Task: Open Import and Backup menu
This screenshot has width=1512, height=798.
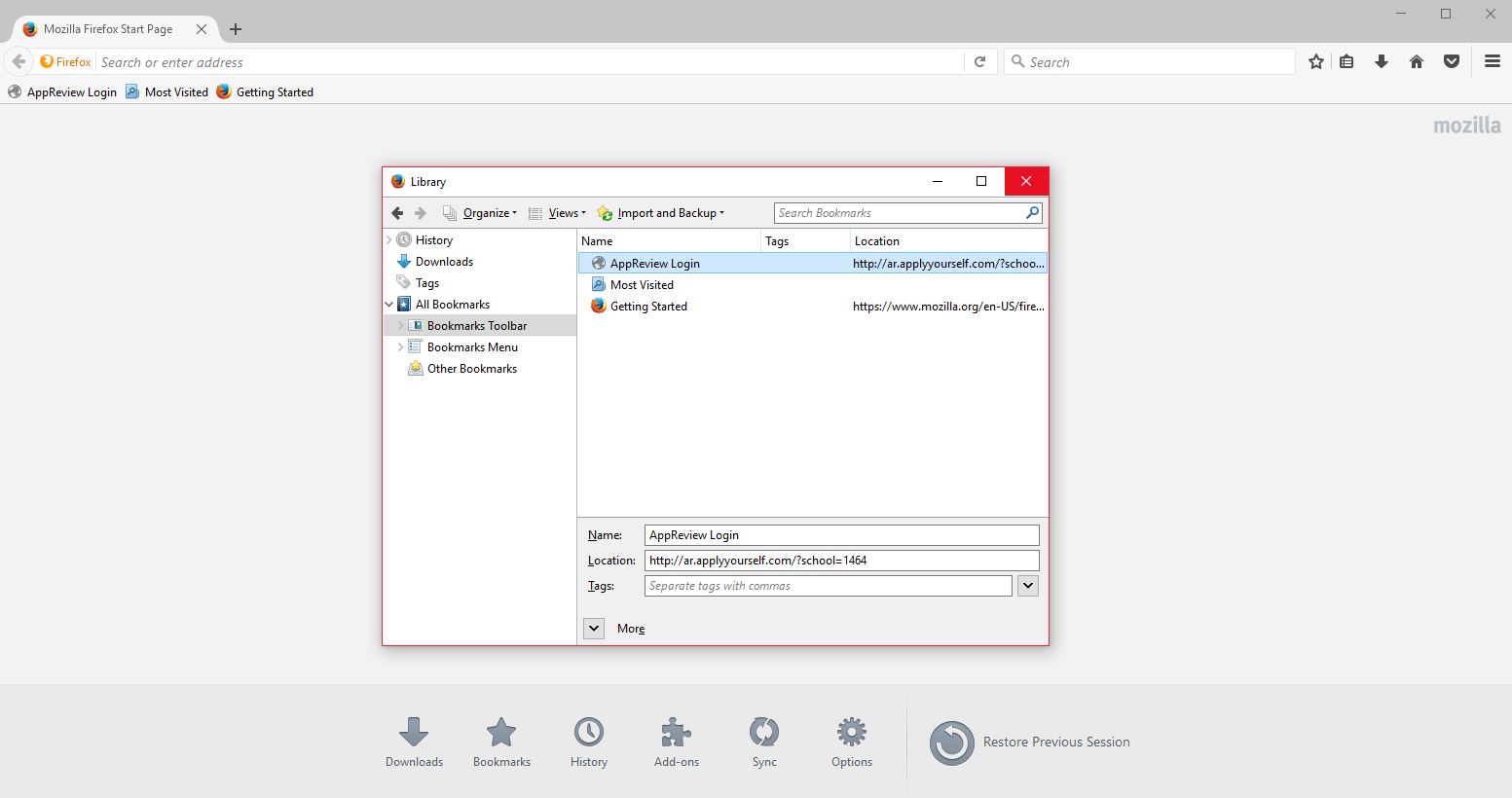Action: [x=670, y=213]
